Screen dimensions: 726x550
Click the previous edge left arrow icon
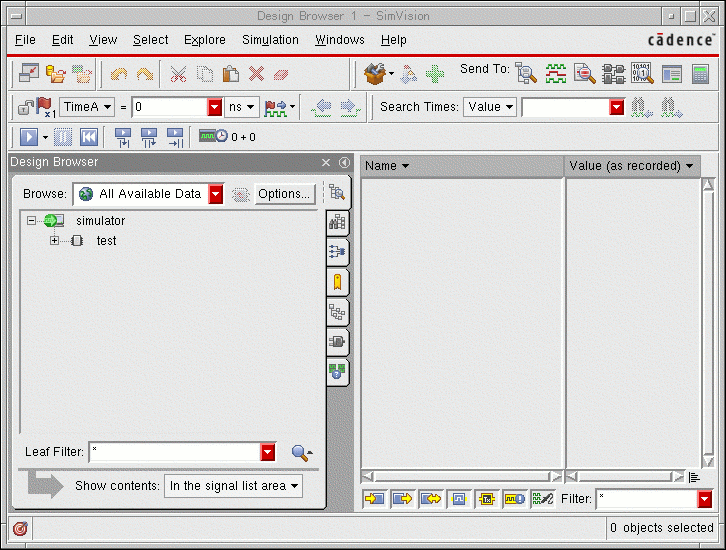click(322, 108)
